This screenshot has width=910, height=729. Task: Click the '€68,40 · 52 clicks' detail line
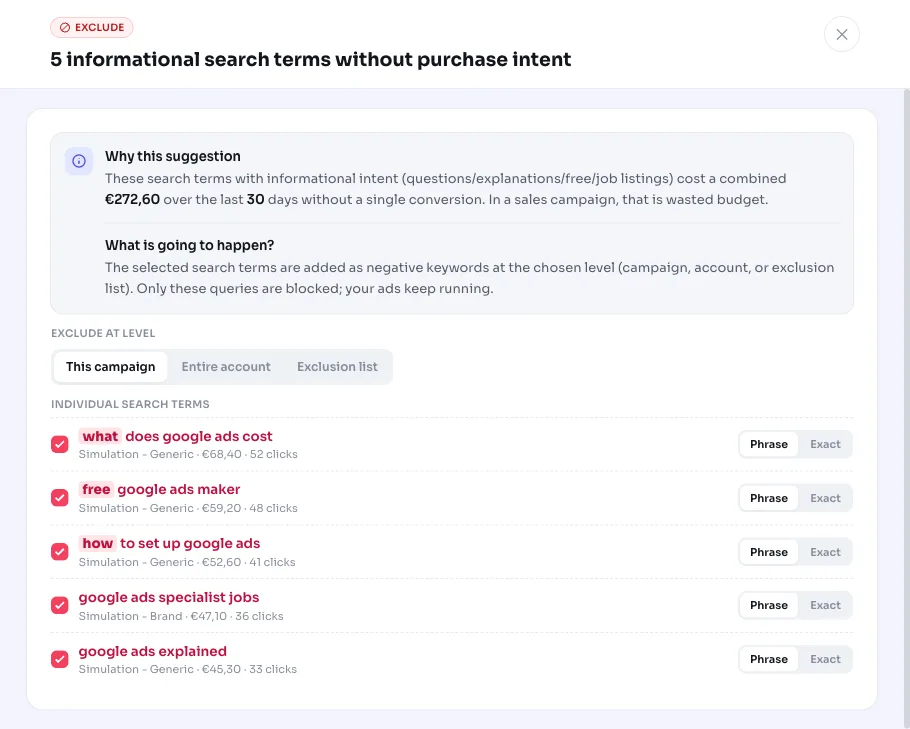(x=188, y=454)
